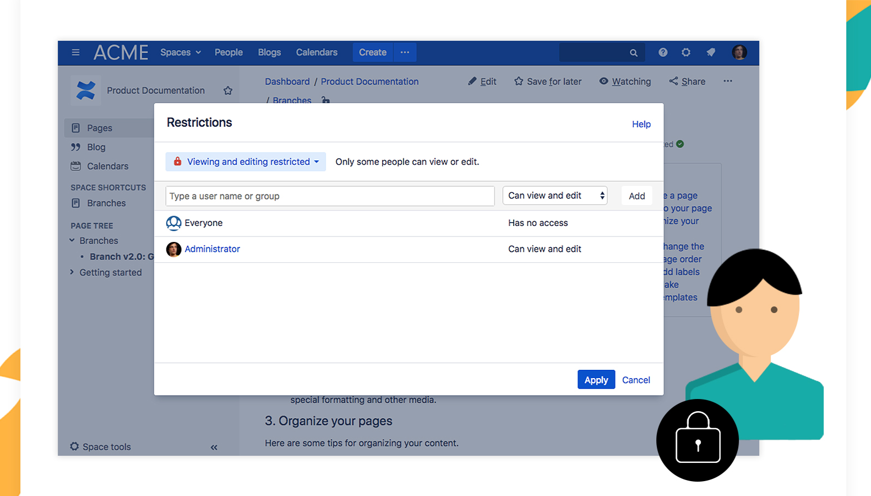The height and width of the screenshot is (496, 871).
Task: Toggle Watching for this page
Action: (625, 82)
